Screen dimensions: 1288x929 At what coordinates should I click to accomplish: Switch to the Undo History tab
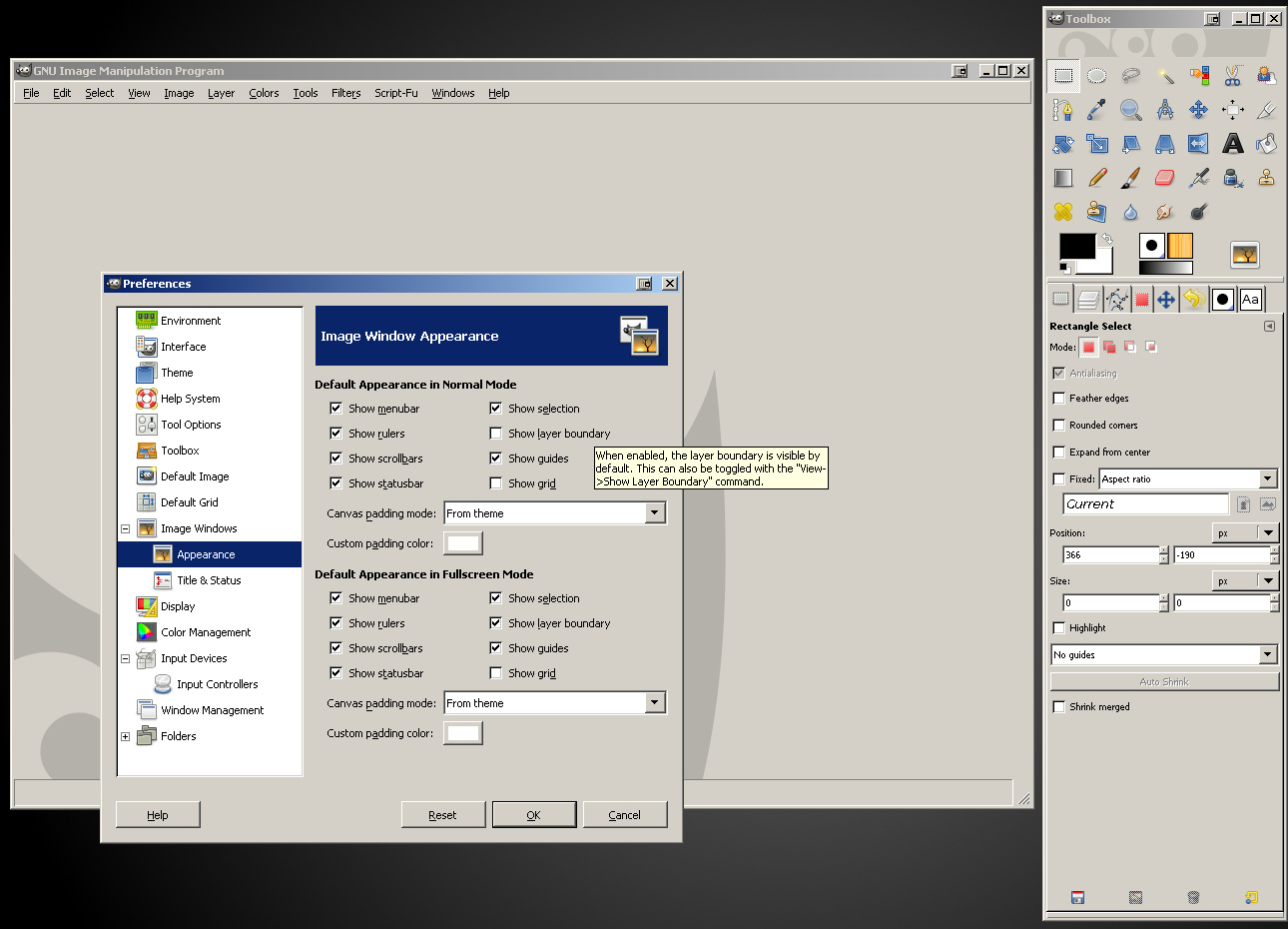point(1192,299)
